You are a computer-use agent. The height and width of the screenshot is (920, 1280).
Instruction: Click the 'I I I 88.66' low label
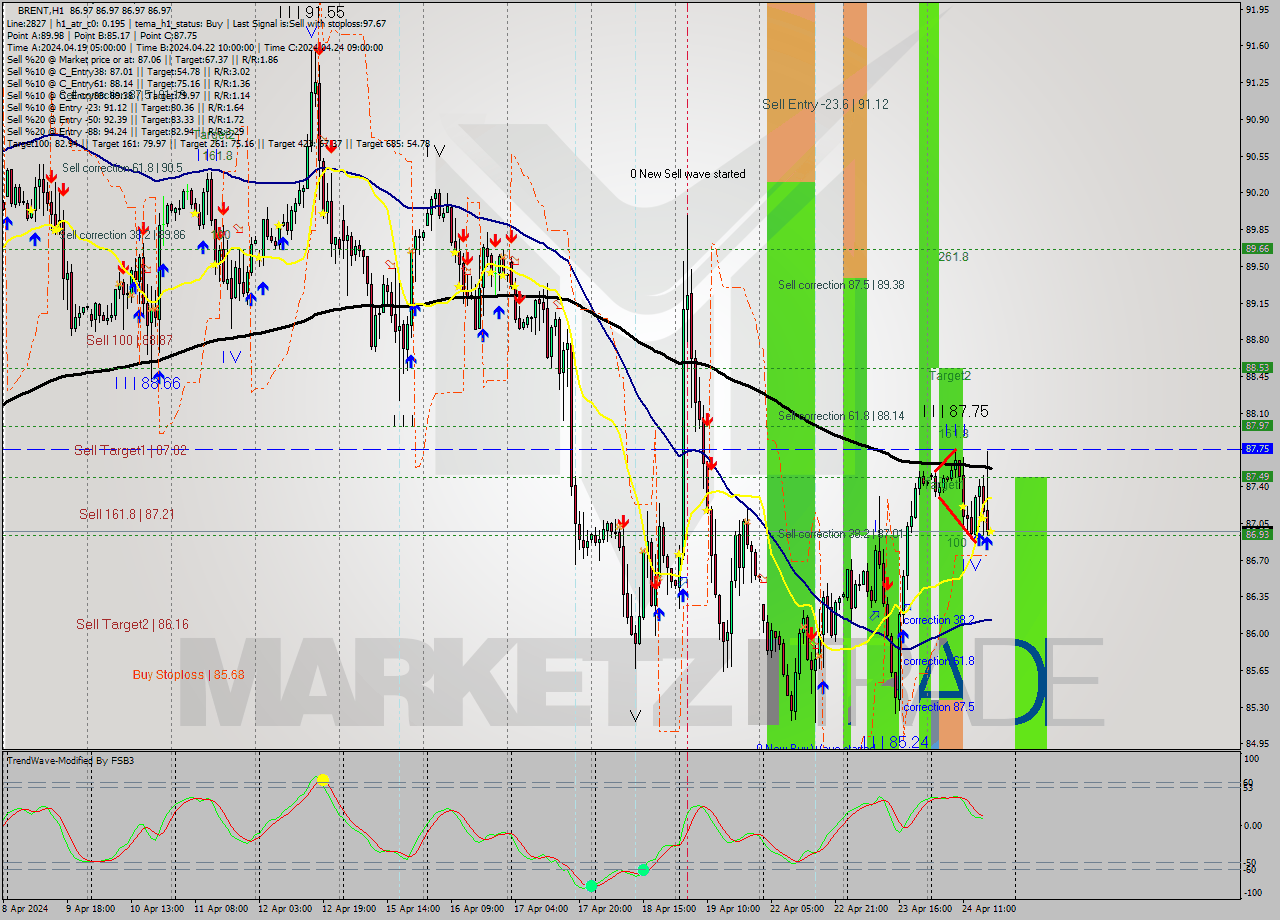147,383
